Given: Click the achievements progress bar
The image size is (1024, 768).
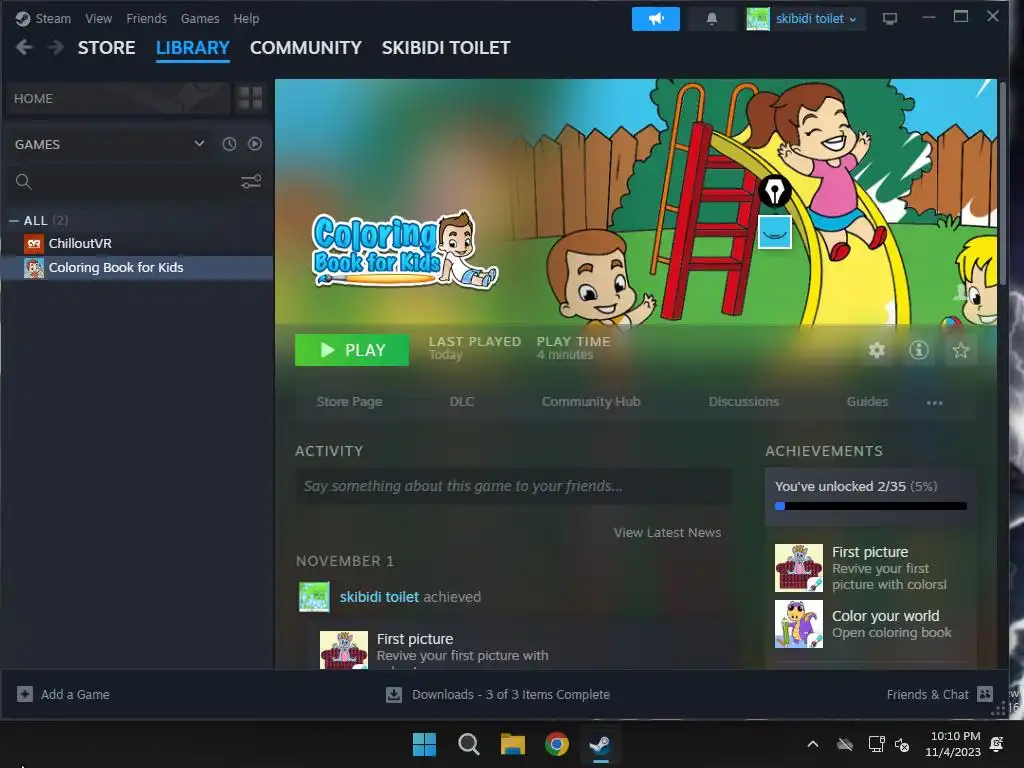Looking at the screenshot, I should [871, 506].
